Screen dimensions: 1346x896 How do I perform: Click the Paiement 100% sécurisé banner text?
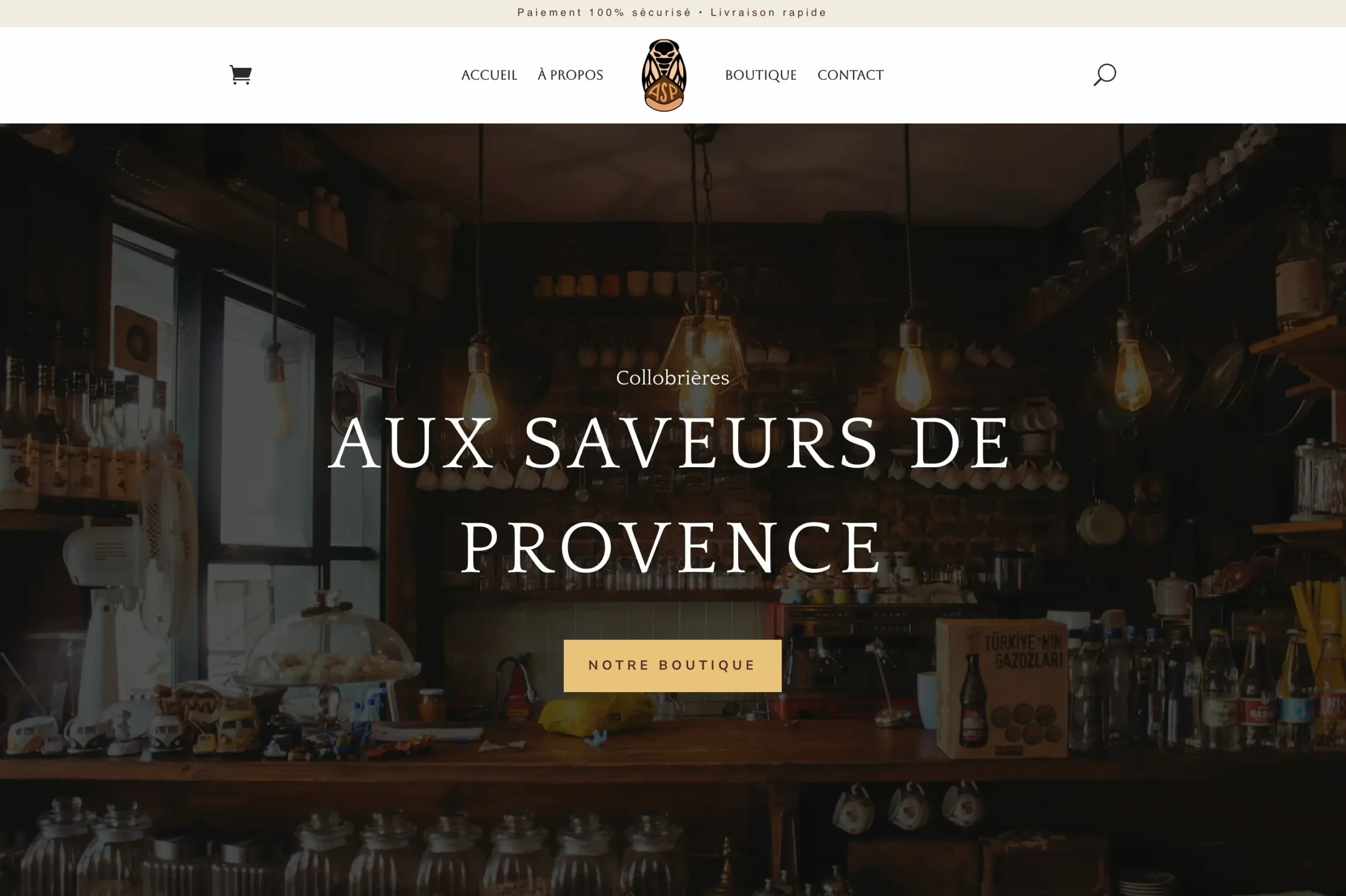(x=604, y=13)
